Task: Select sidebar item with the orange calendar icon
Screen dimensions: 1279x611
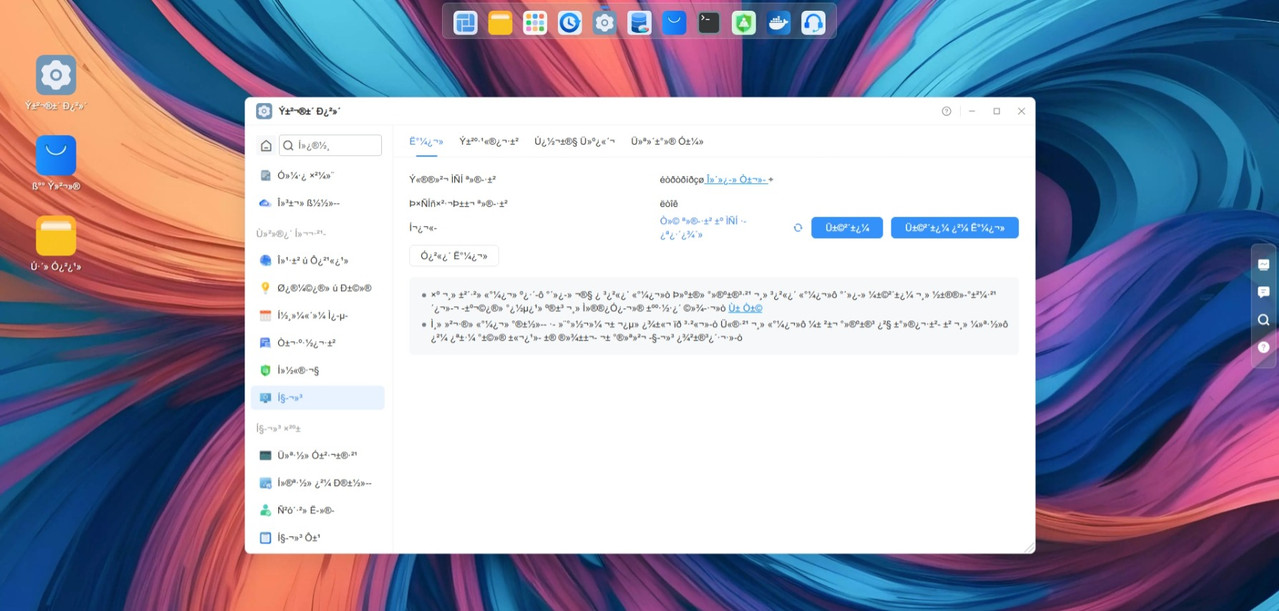Action: click(x=317, y=315)
